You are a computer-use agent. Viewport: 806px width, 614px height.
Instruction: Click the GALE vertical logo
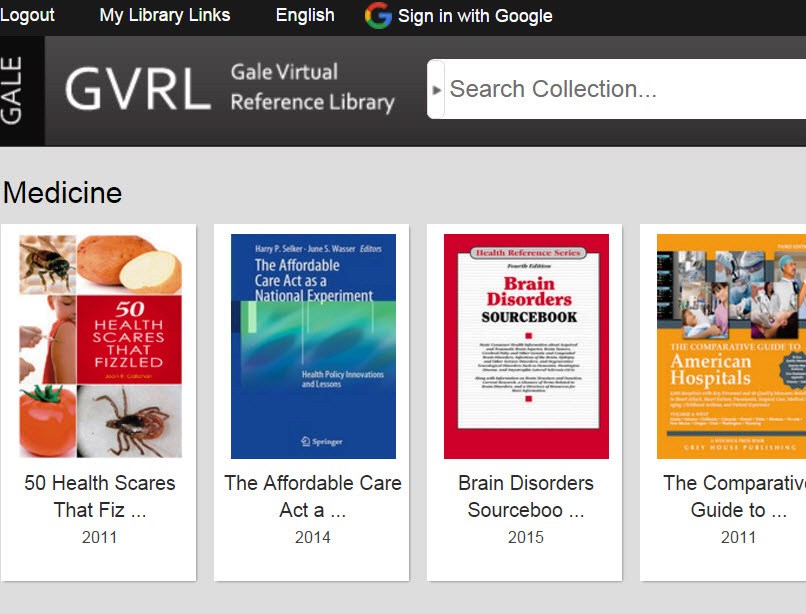click(x=11, y=91)
